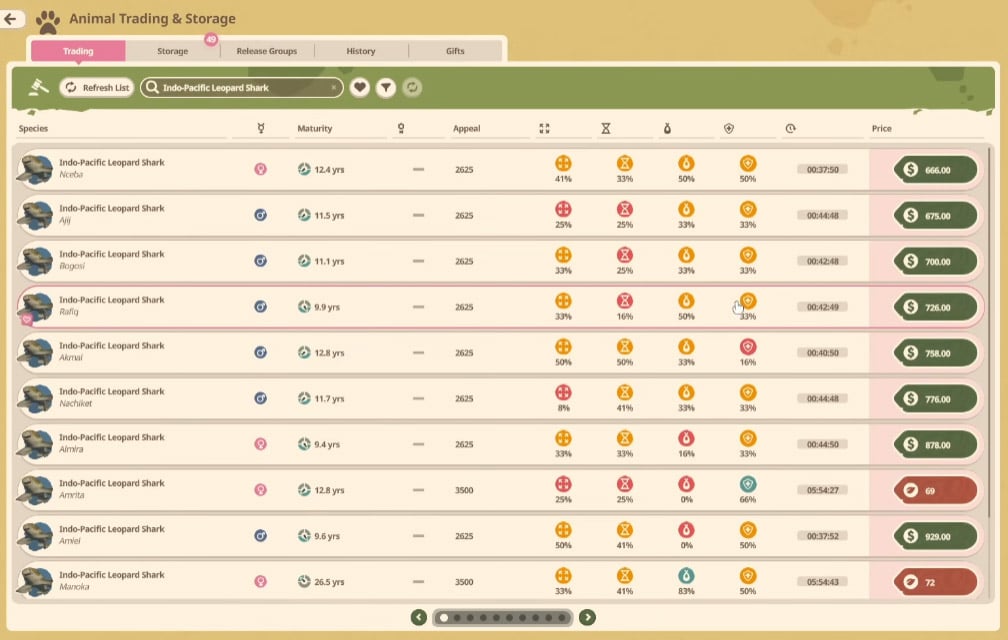Buy Amrita for 69 conservation credits
The width and height of the screenshot is (1008, 640).
click(x=935, y=490)
